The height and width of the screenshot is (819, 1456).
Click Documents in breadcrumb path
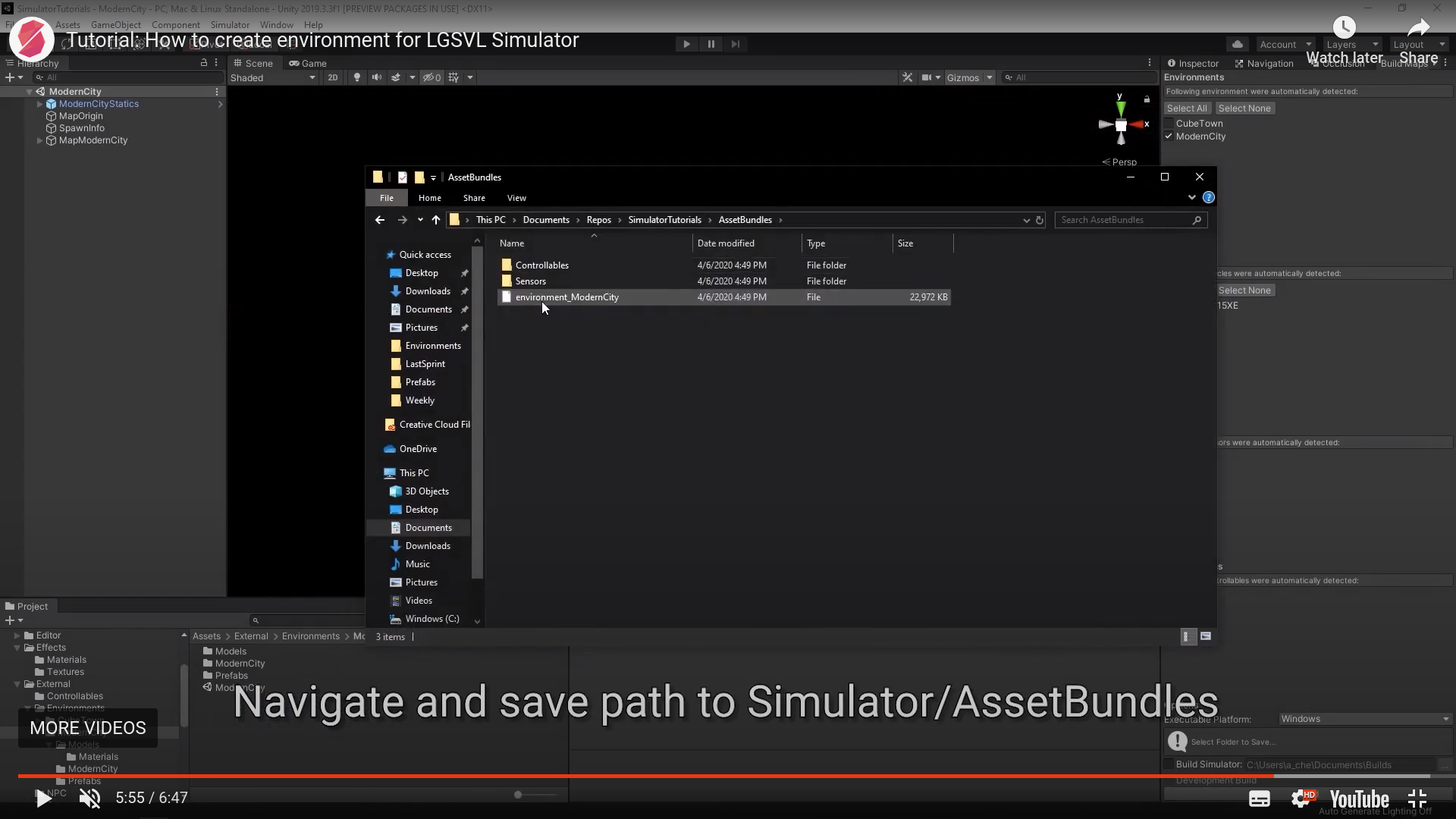coord(546,220)
